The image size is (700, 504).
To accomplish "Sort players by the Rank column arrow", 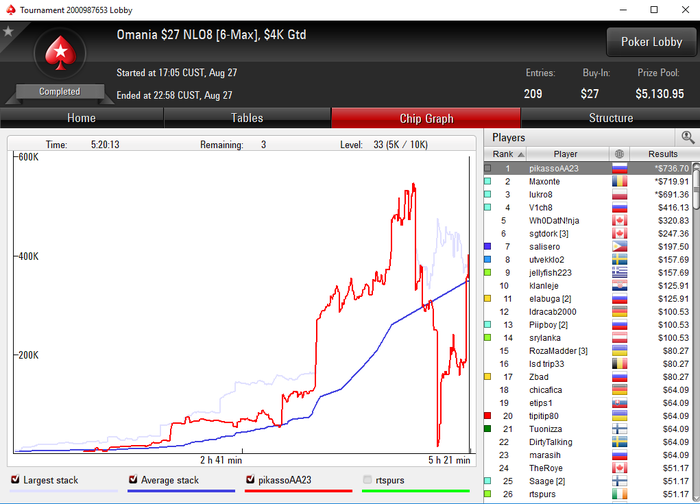I will 521,154.
